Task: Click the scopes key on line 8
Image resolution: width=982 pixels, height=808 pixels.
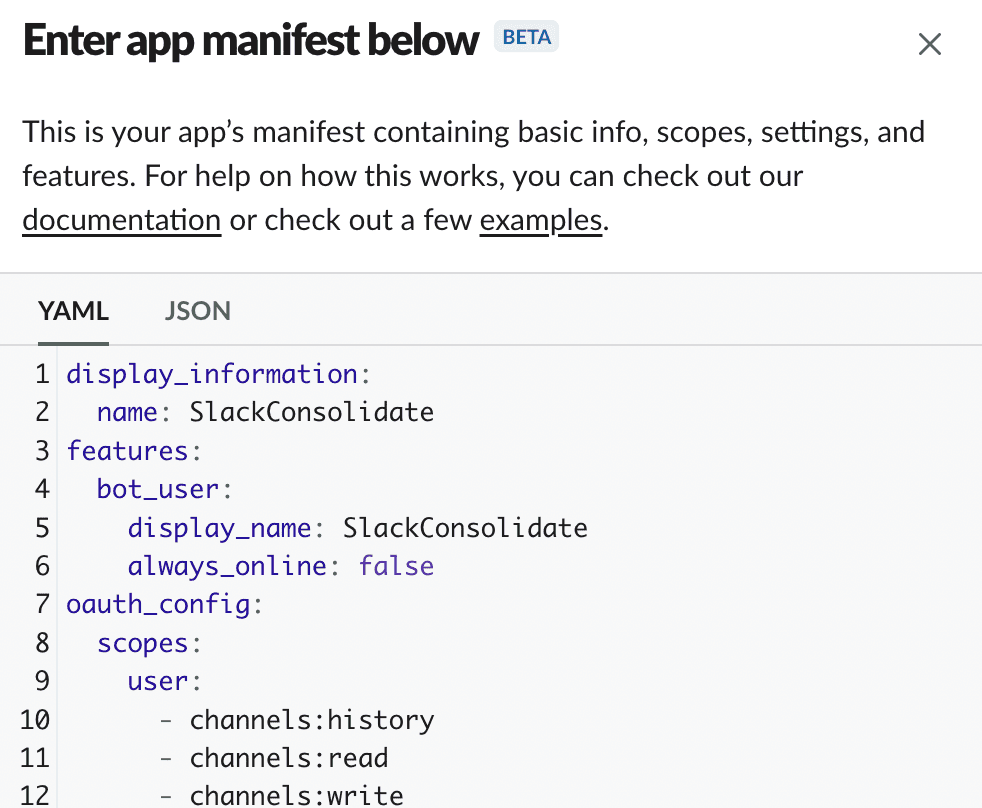Action: (x=142, y=643)
